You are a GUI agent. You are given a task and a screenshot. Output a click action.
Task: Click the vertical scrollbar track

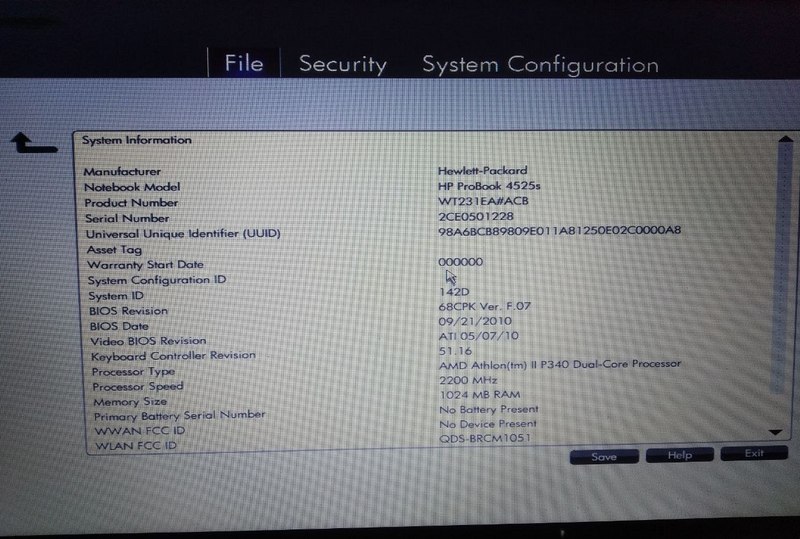(780, 280)
